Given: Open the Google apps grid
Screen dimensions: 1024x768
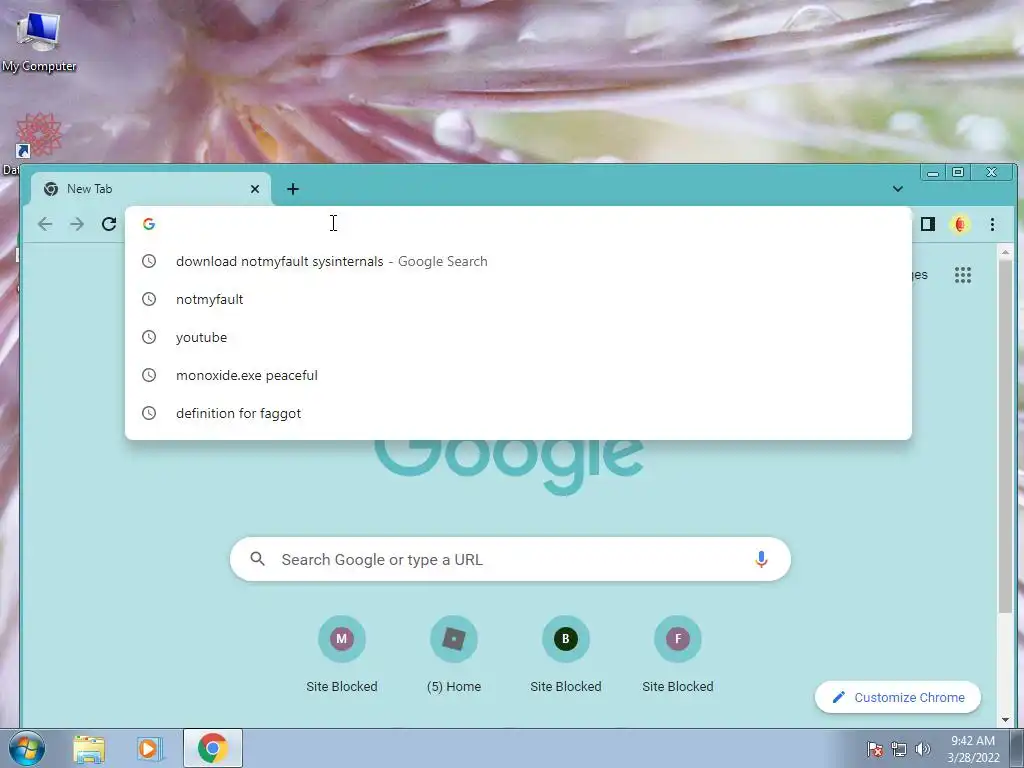Looking at the screenshot, I should coord(963,275).
